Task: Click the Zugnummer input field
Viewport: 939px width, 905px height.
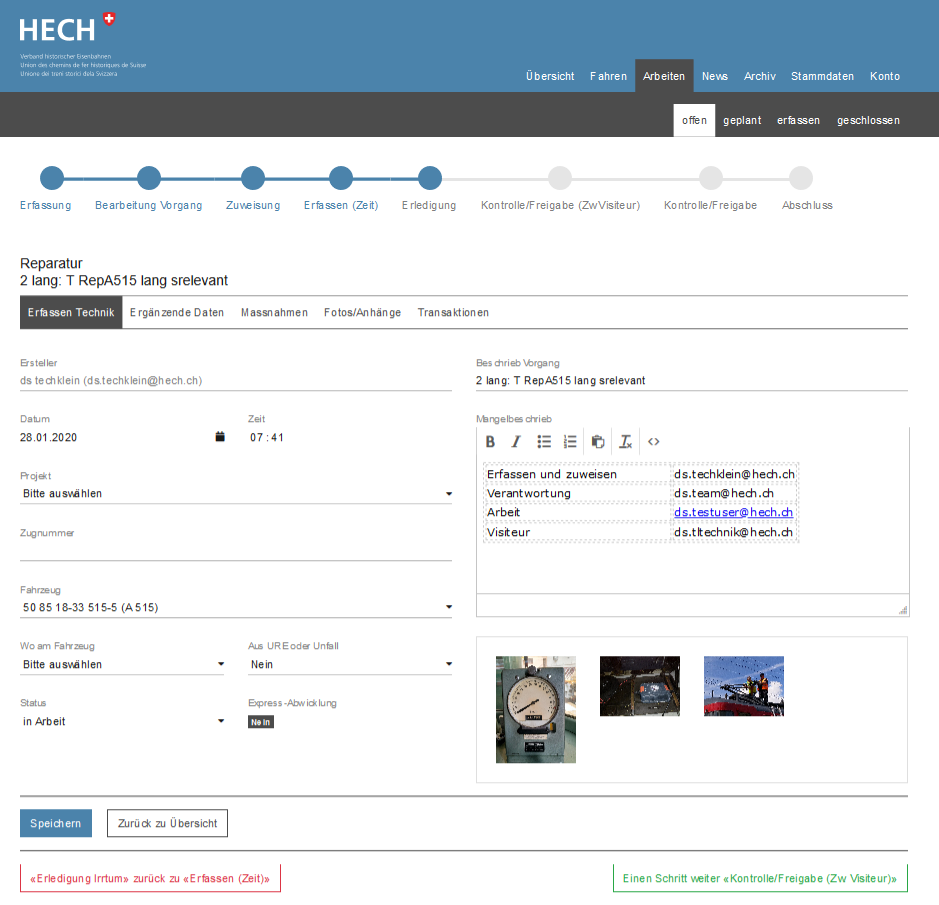Action: point(236,551)
